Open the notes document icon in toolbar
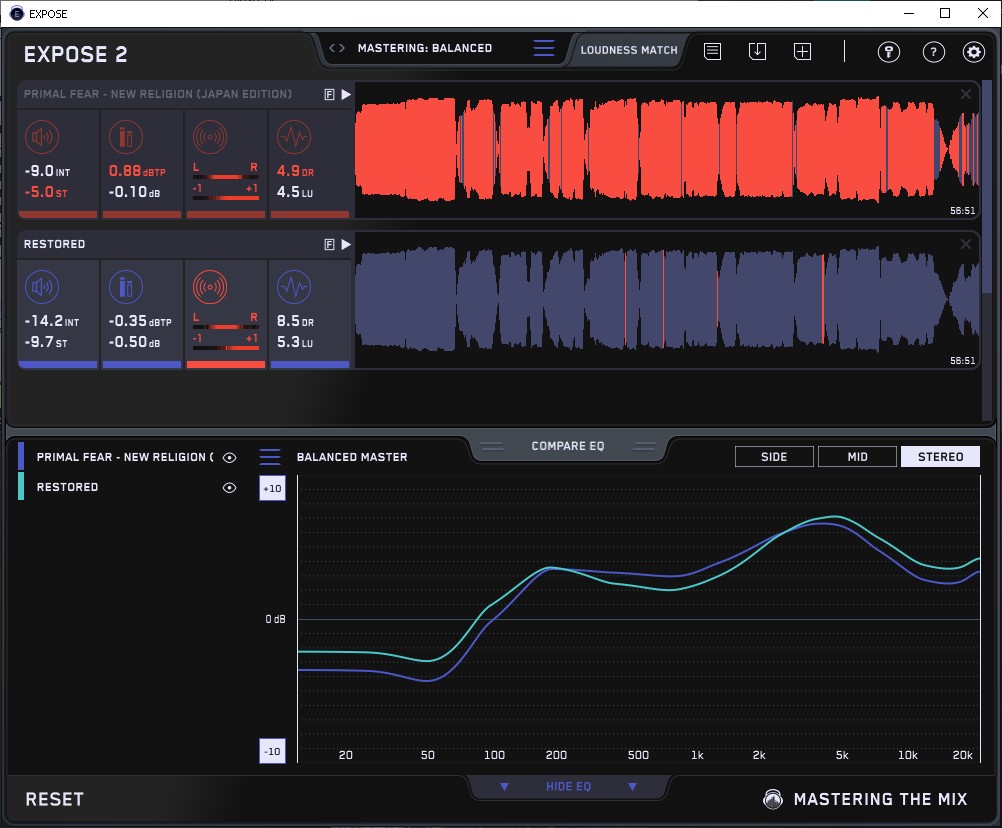1002x828 pixels. [x=712, y=52]
